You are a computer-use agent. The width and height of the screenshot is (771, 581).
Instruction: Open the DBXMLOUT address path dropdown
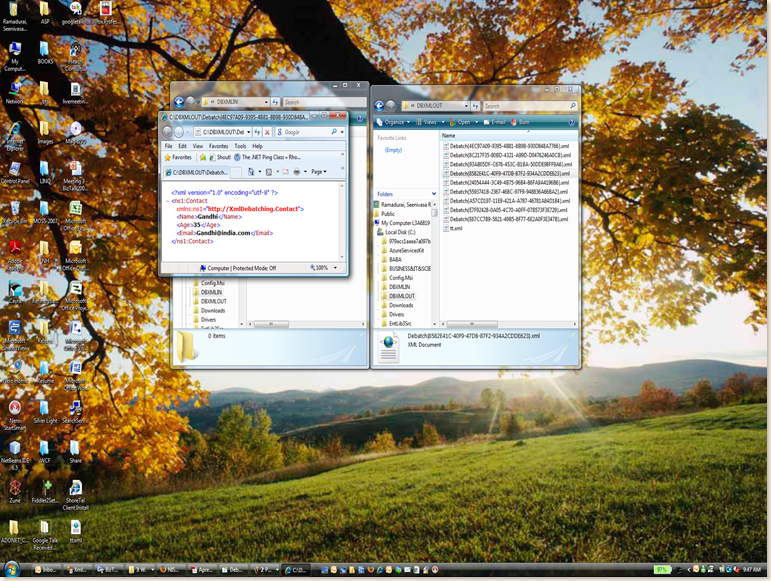pyautogui.click(x=466, y=106)
